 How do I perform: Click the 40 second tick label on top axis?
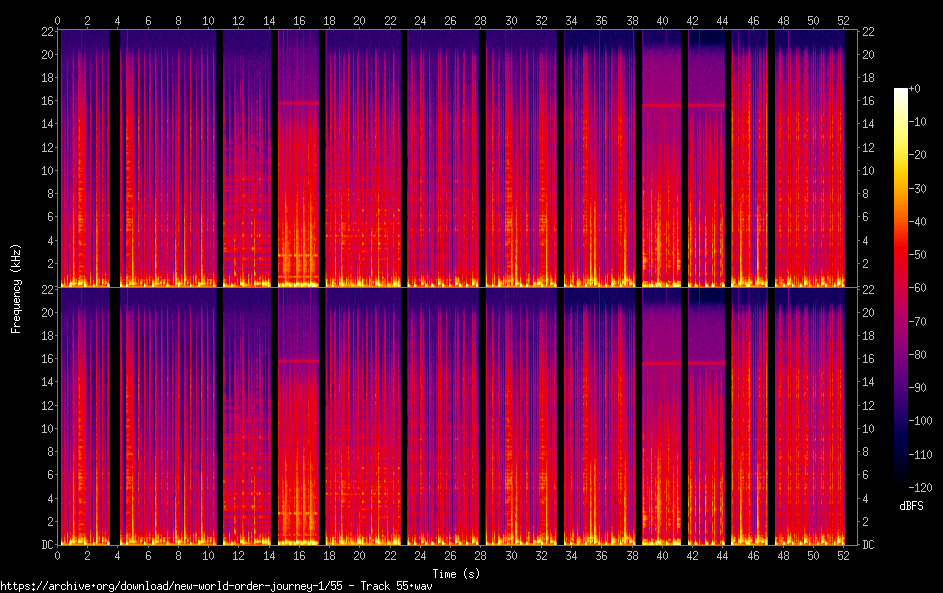point(662,20)
